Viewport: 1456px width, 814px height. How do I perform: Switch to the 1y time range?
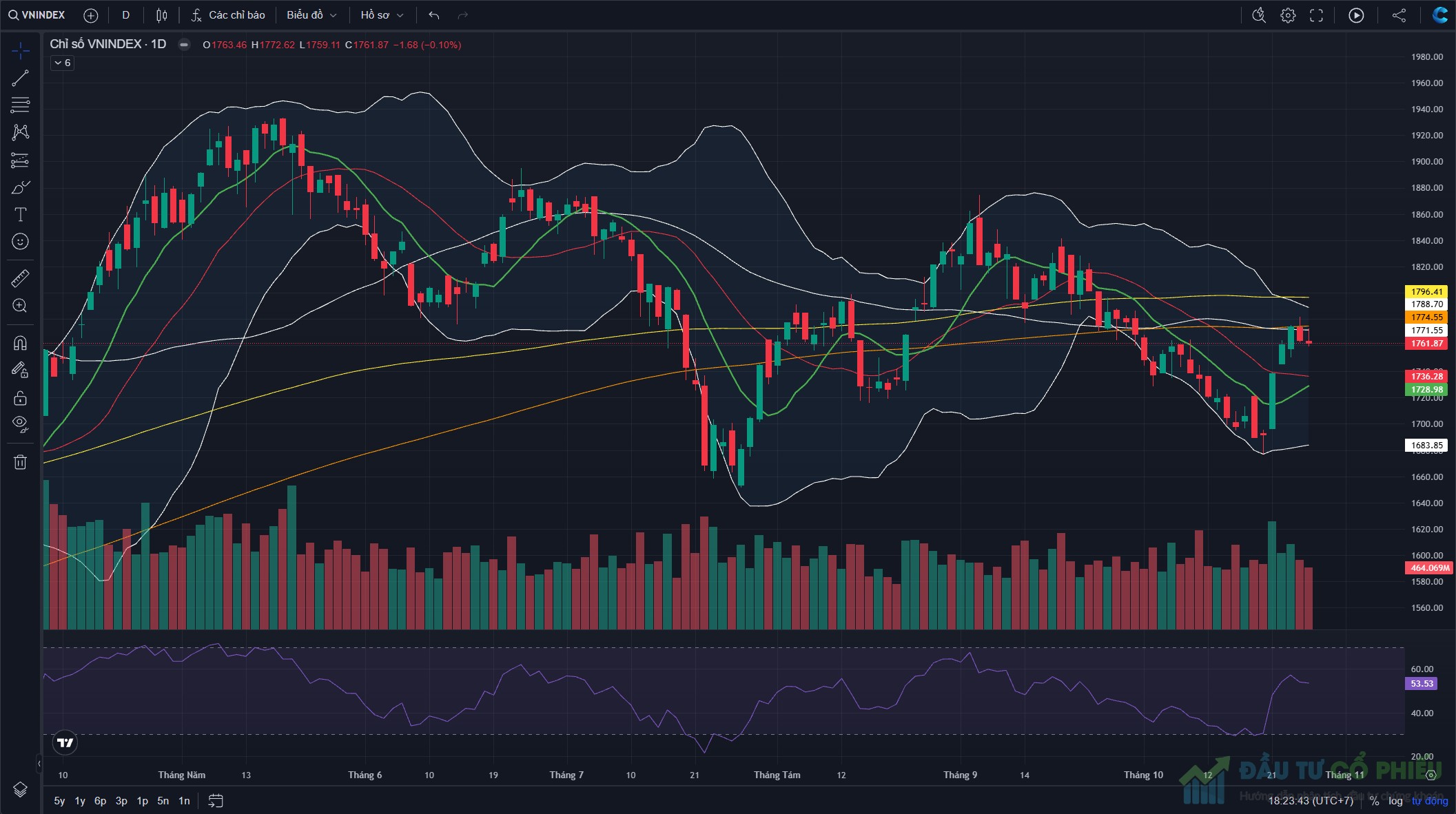[x=80, y=801]
